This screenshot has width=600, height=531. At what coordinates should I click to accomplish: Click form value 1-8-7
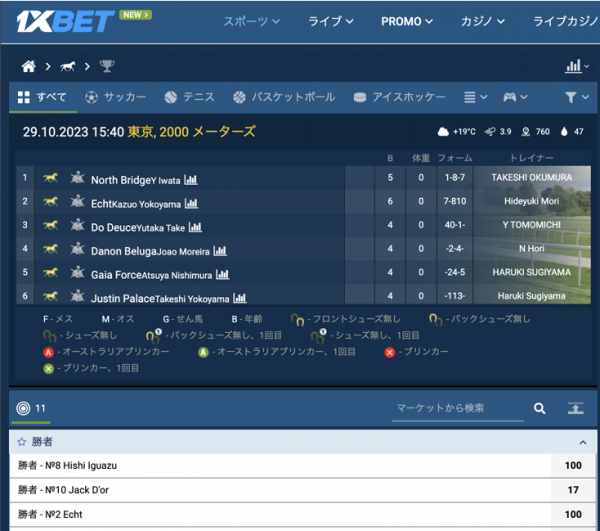pyautogui.click(x=455, y=178)
